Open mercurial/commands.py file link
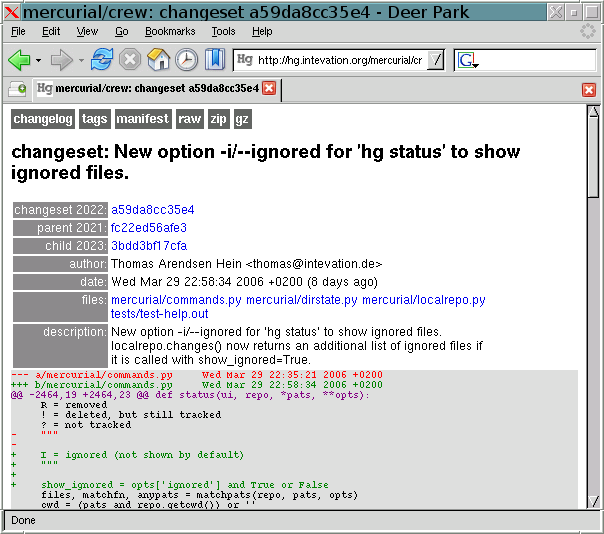Screen dimensions: 604x534 coord(176,300)
